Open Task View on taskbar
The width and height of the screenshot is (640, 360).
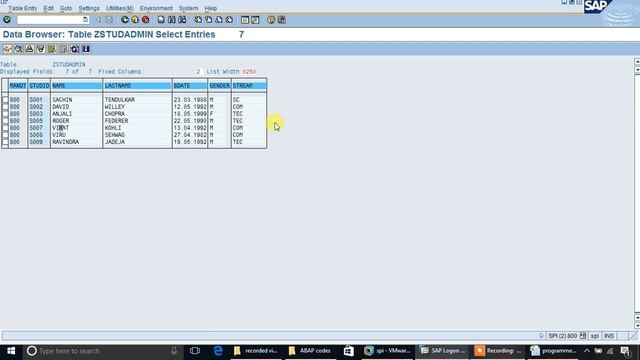[195, 351]
